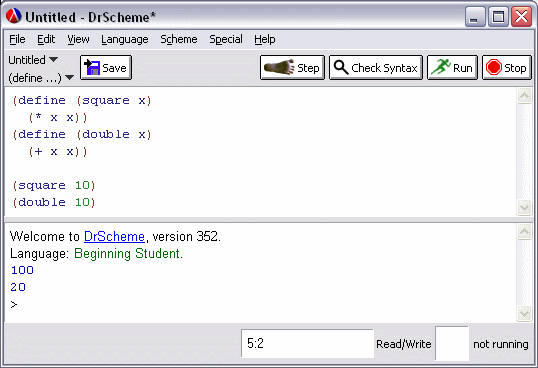The height and width of the screenshot is (368, 538).
Task: Click the 5:2 cursor position field
Action: click(x=307, y=344)
